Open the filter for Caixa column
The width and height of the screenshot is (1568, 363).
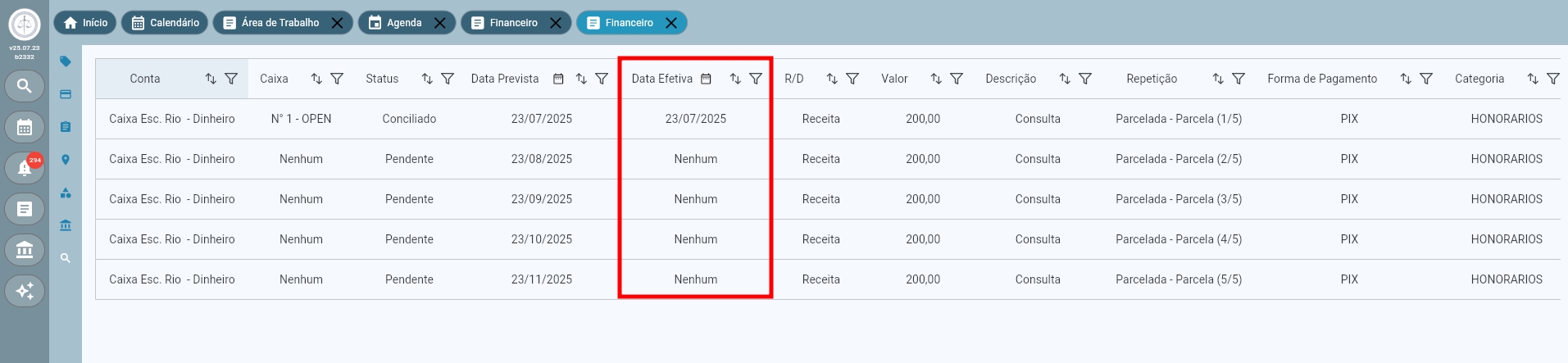pos(337,79)
